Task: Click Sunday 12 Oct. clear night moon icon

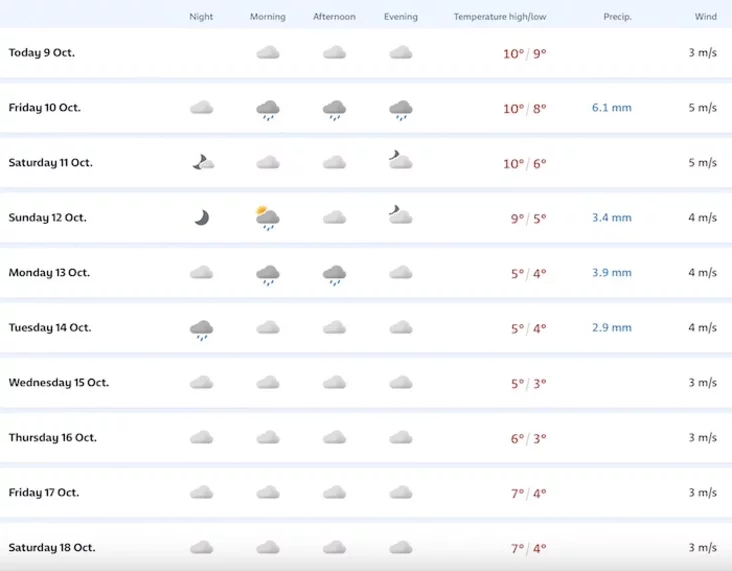Action: (x=201, y=217)
